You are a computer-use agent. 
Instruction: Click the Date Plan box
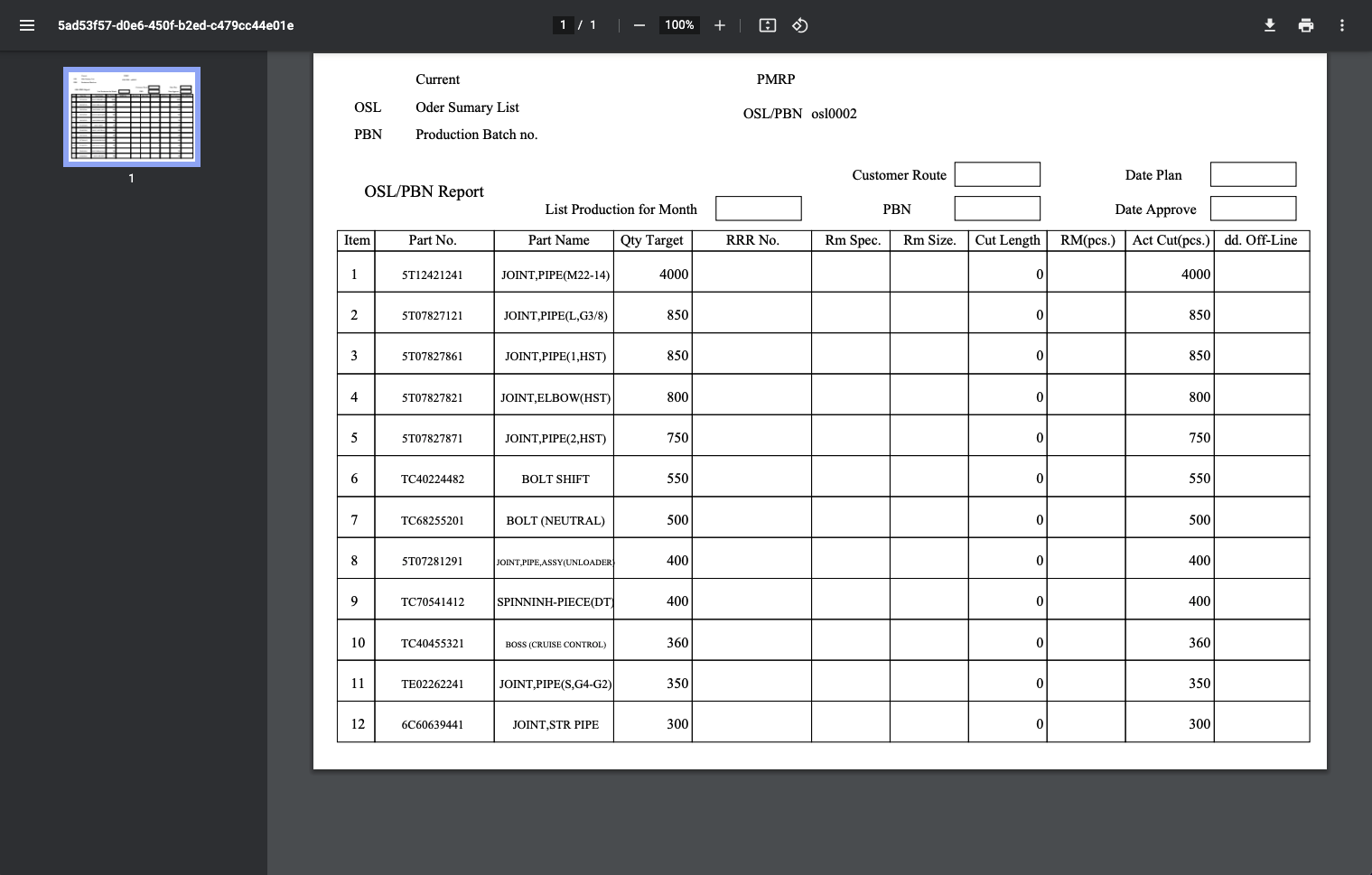point(1253,174)
